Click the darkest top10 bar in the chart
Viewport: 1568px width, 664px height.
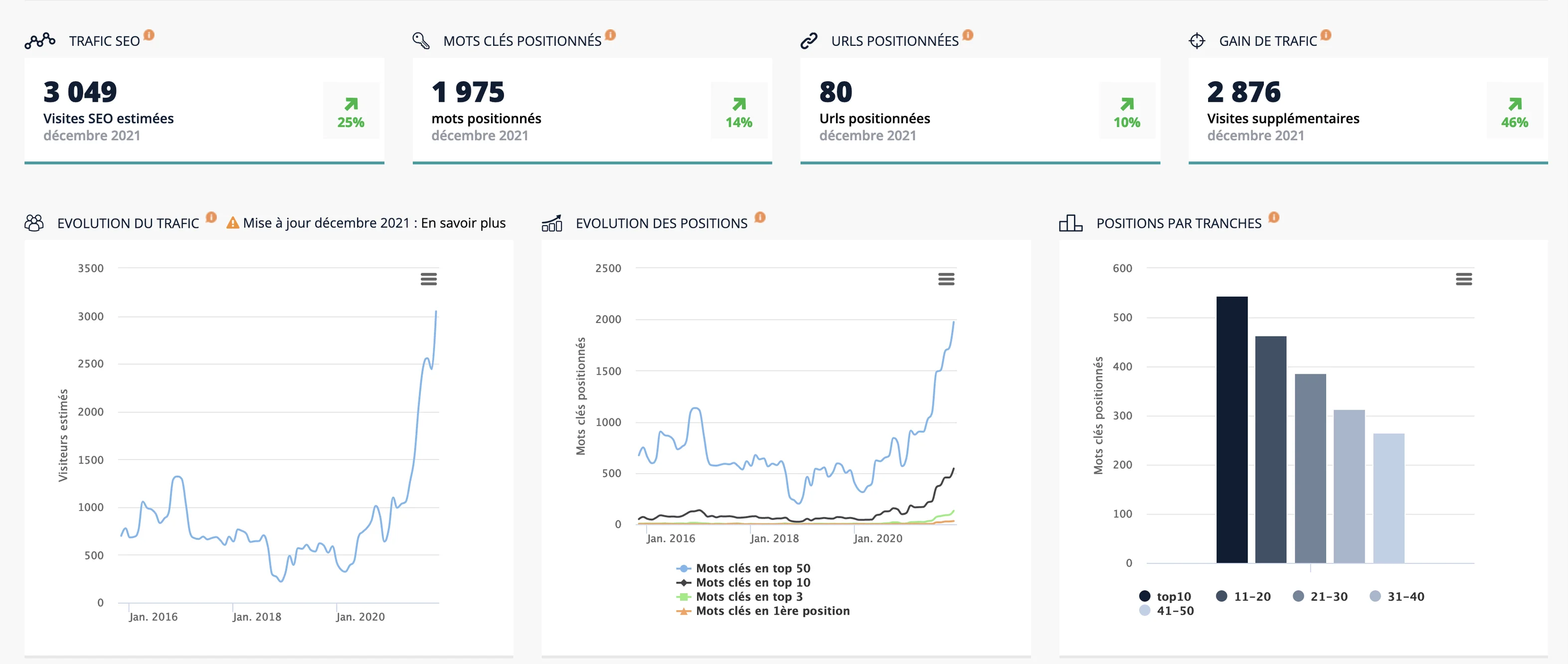[1231, 430]
